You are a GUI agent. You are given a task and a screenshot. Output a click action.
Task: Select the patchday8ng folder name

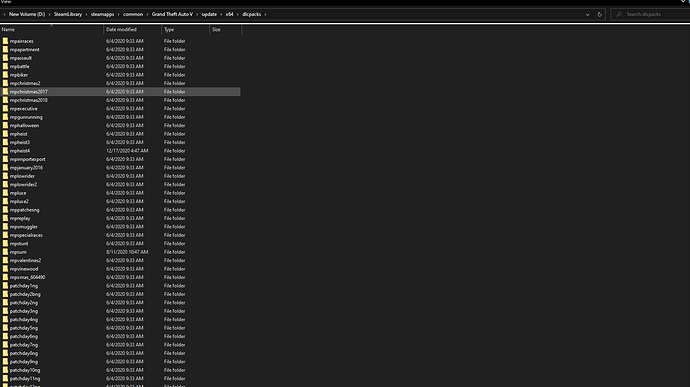[24, 353]
